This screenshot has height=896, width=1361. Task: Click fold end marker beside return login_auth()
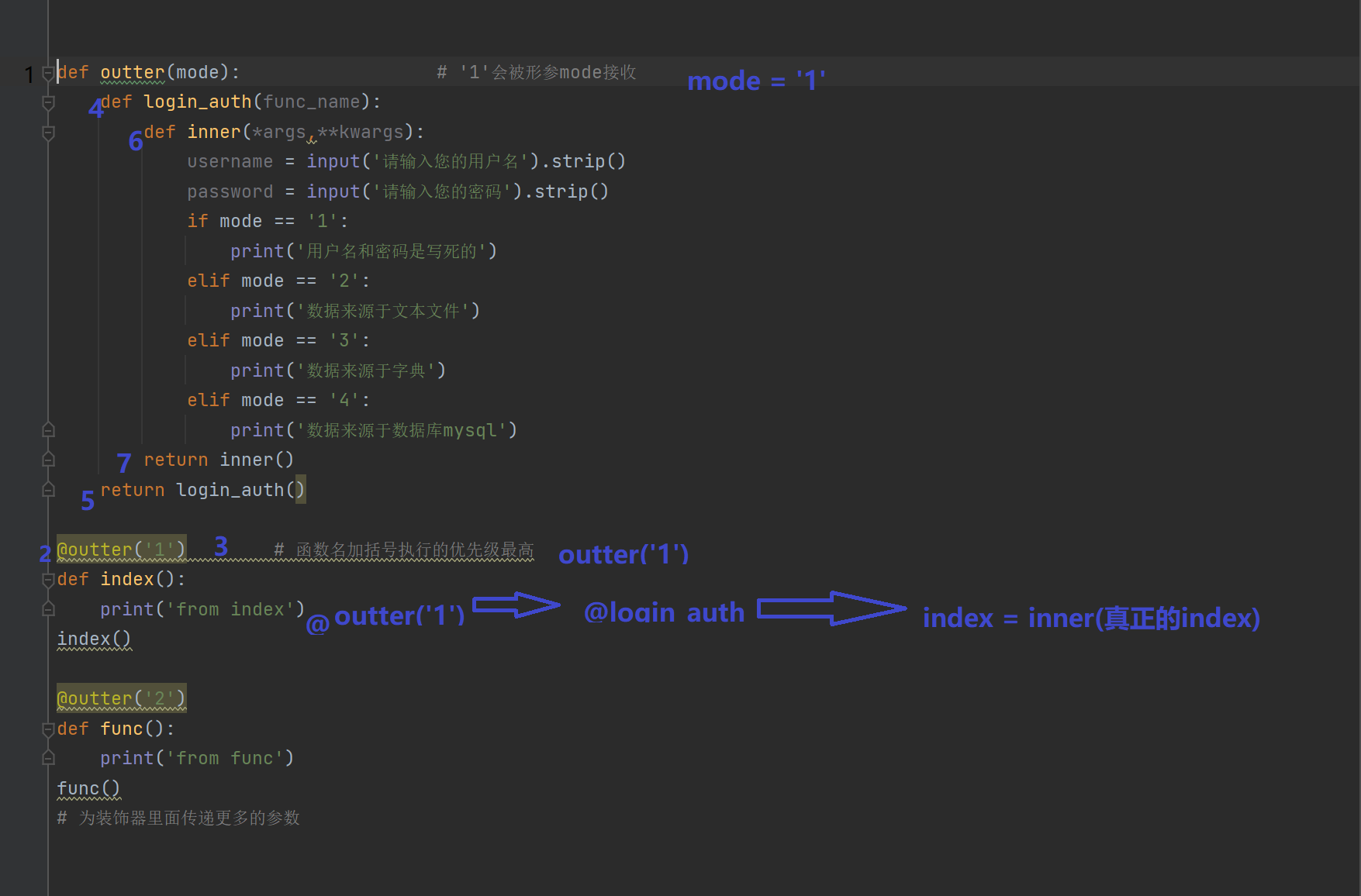tap(48, 490)
